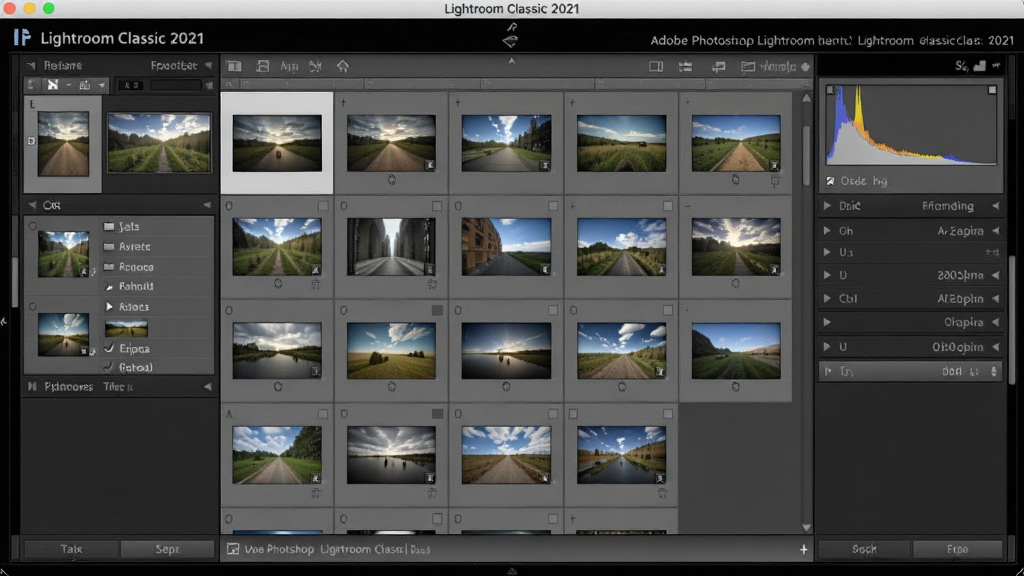Select the radio circle beside the second collection thumbnail
Screen dimensions: 1024x576
(x=33, y=306)
